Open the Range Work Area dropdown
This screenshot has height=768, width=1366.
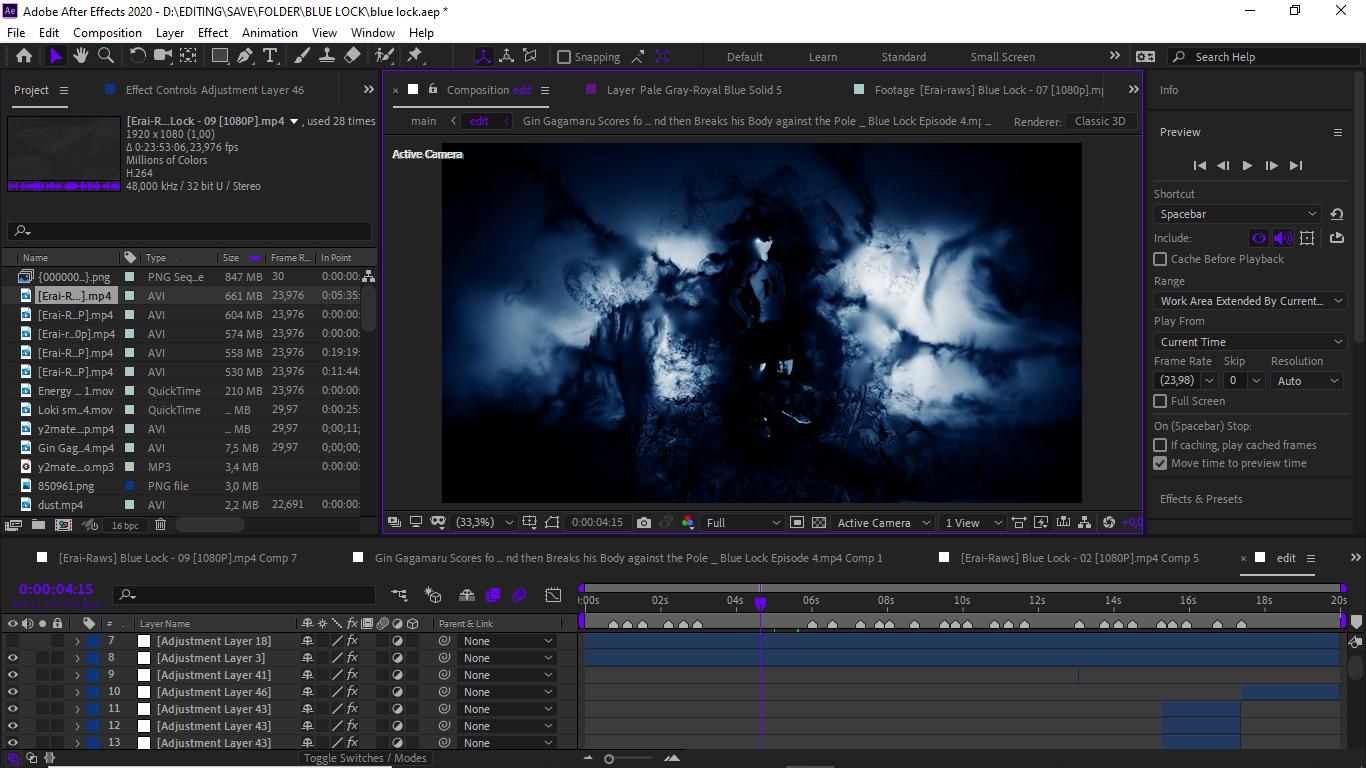1251,301
